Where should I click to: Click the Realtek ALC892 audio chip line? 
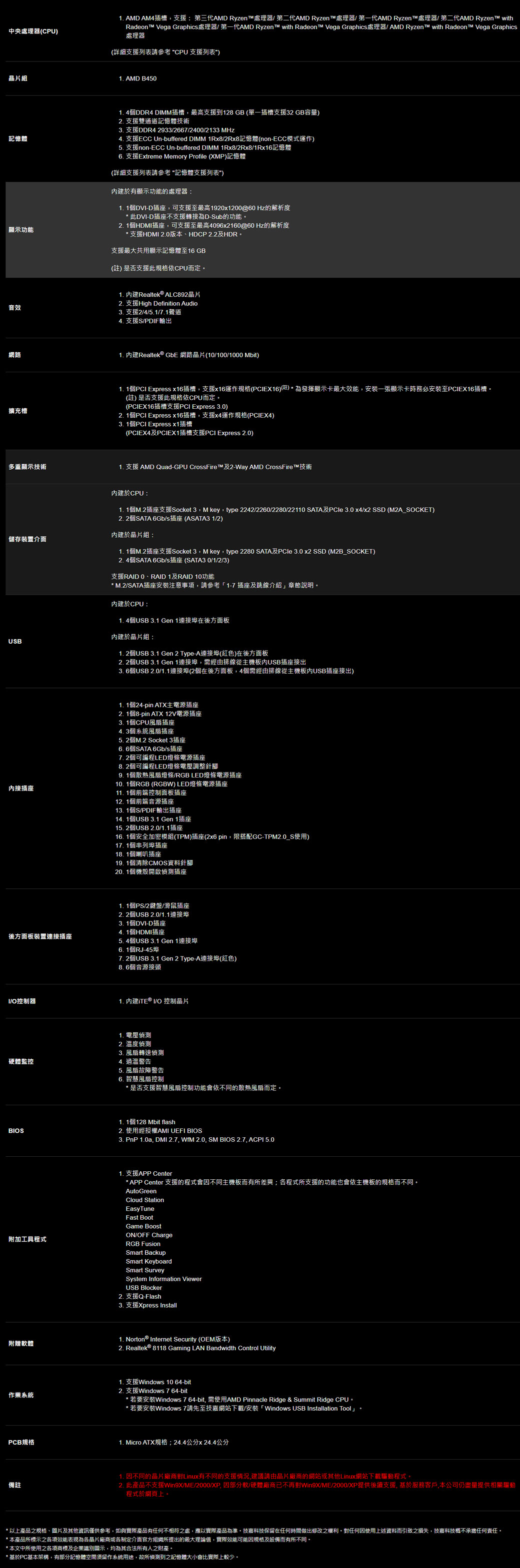coord(162,295)
